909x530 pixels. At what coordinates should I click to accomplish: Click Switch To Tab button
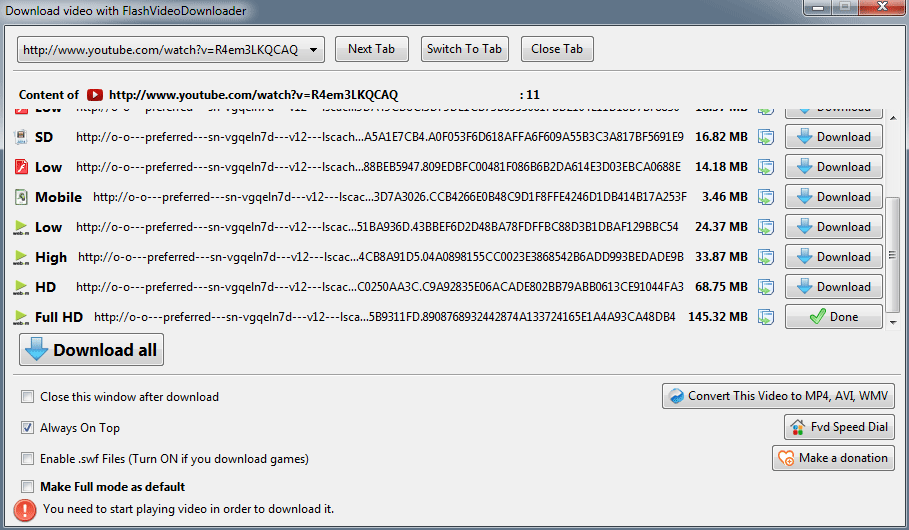(x=464, y=49)
